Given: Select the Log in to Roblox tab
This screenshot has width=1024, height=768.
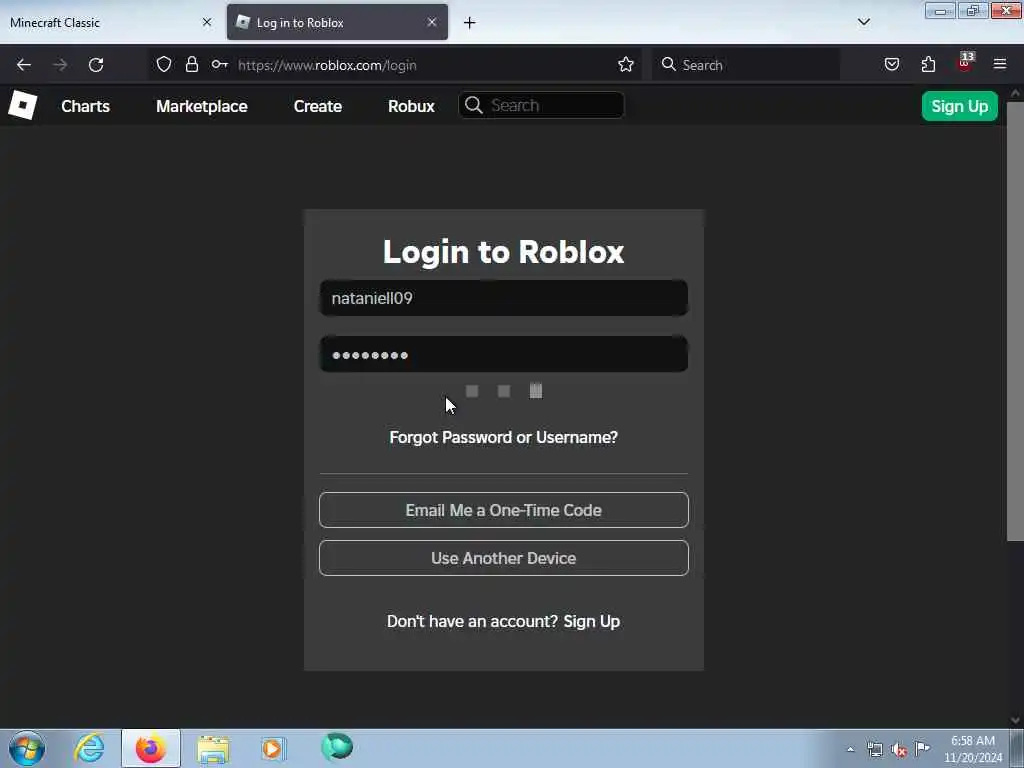Looking at the screenshot, I should pos(337,22).
